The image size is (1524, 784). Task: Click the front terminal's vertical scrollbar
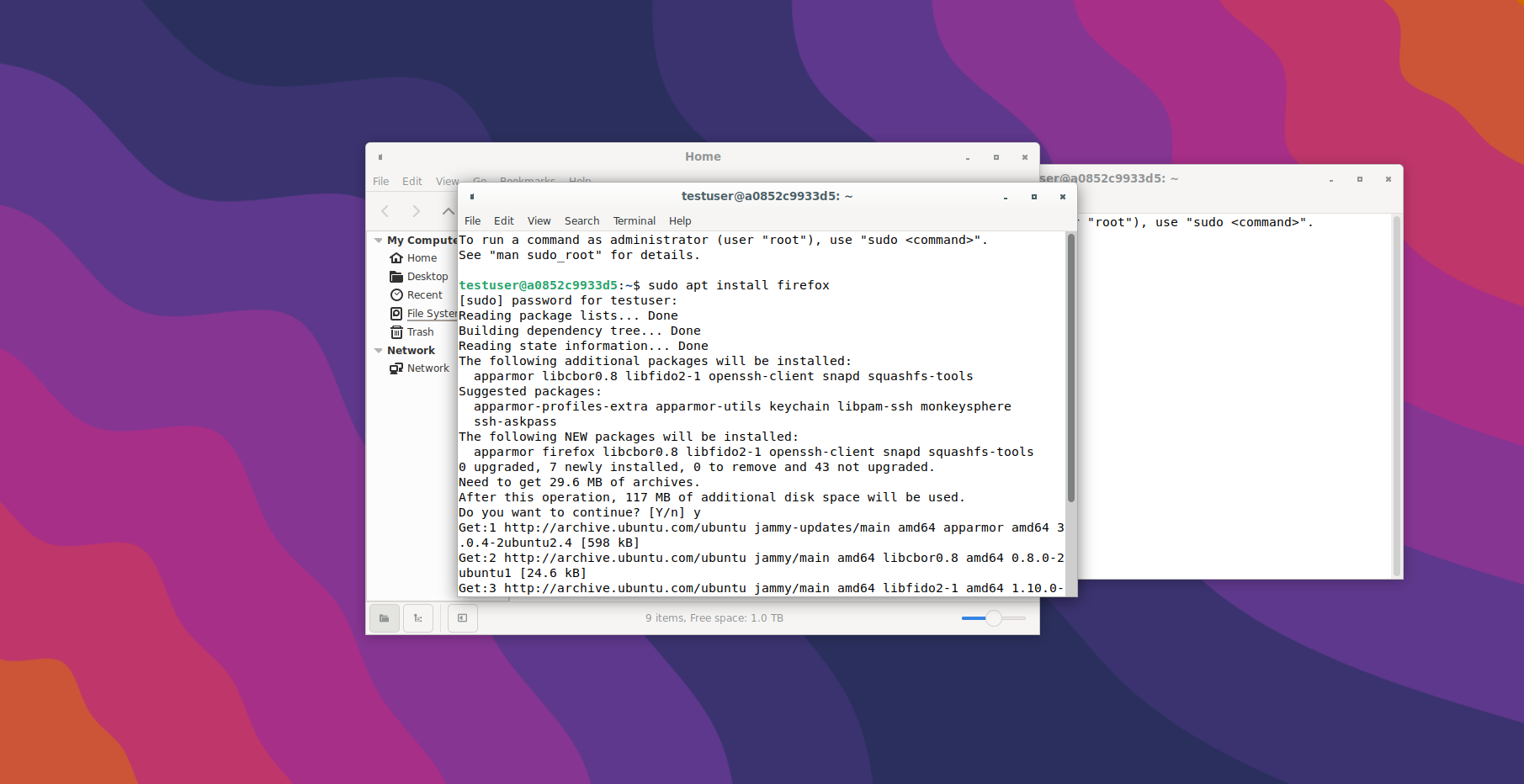tap(1071, 368)
